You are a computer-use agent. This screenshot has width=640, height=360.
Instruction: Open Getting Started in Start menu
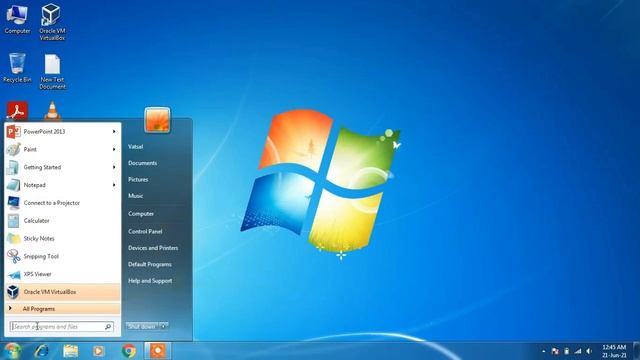tap(62, 167)
